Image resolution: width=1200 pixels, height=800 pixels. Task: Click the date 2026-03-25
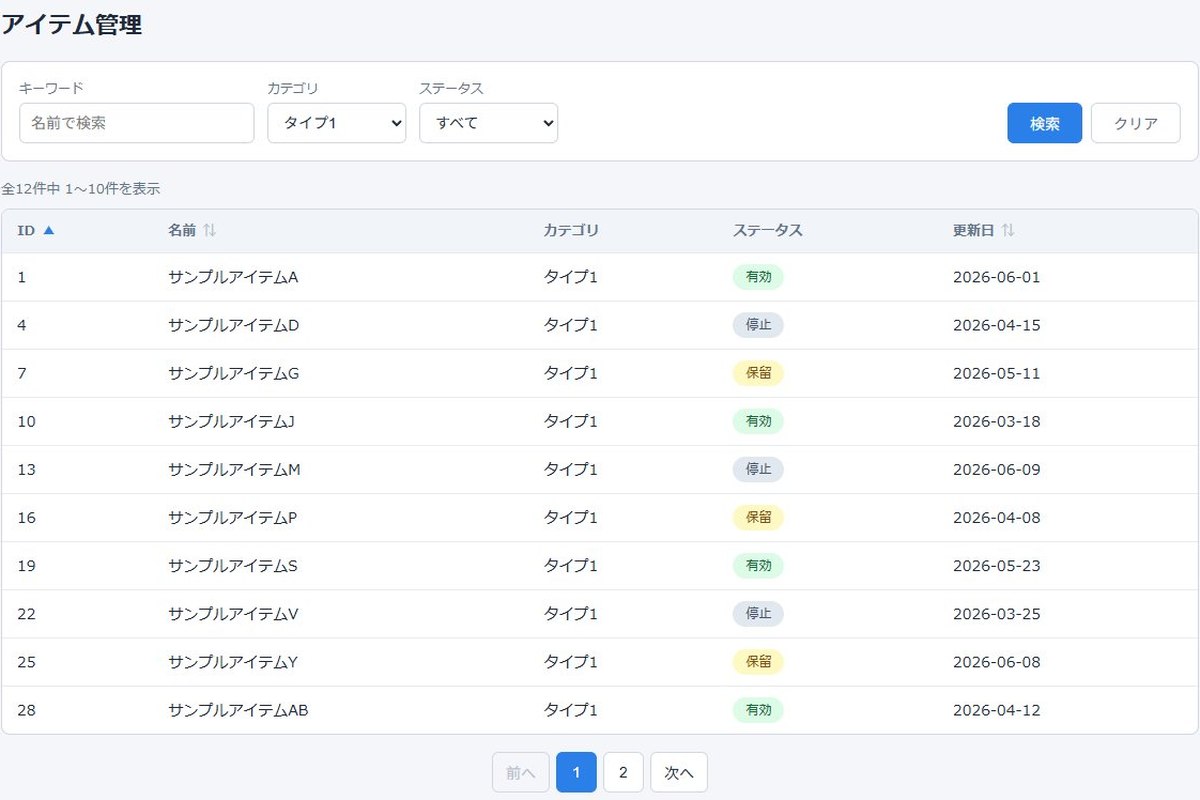(x=996, y=613)
